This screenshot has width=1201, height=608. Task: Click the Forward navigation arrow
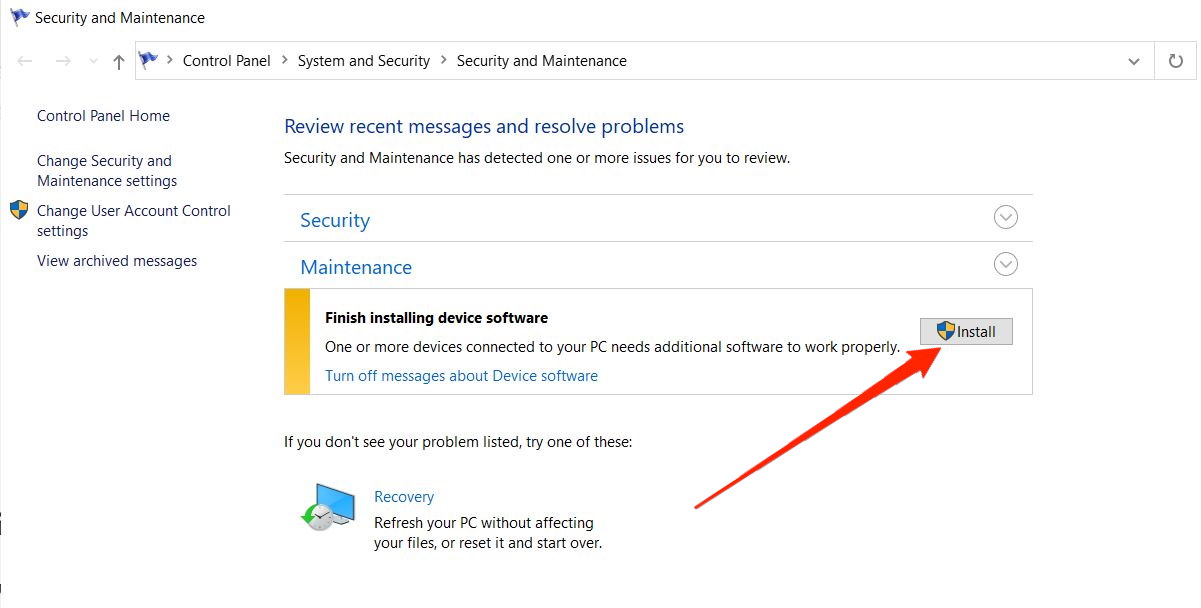click(63, 62)
